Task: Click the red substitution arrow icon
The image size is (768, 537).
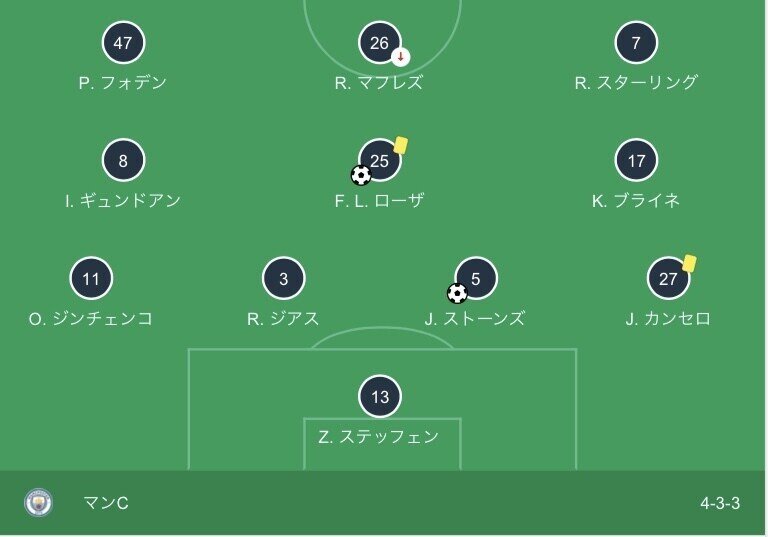Action: click(401, 56)
